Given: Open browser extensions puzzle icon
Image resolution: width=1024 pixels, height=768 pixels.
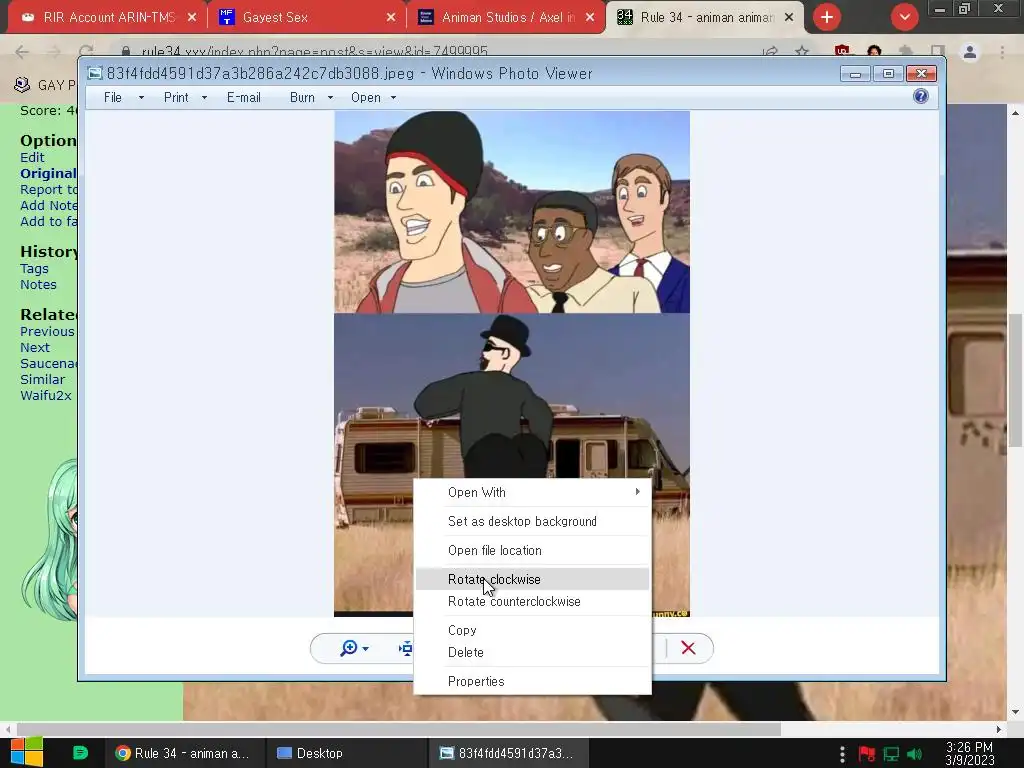Looking at the screenshot, I should [x=906, y=52].
